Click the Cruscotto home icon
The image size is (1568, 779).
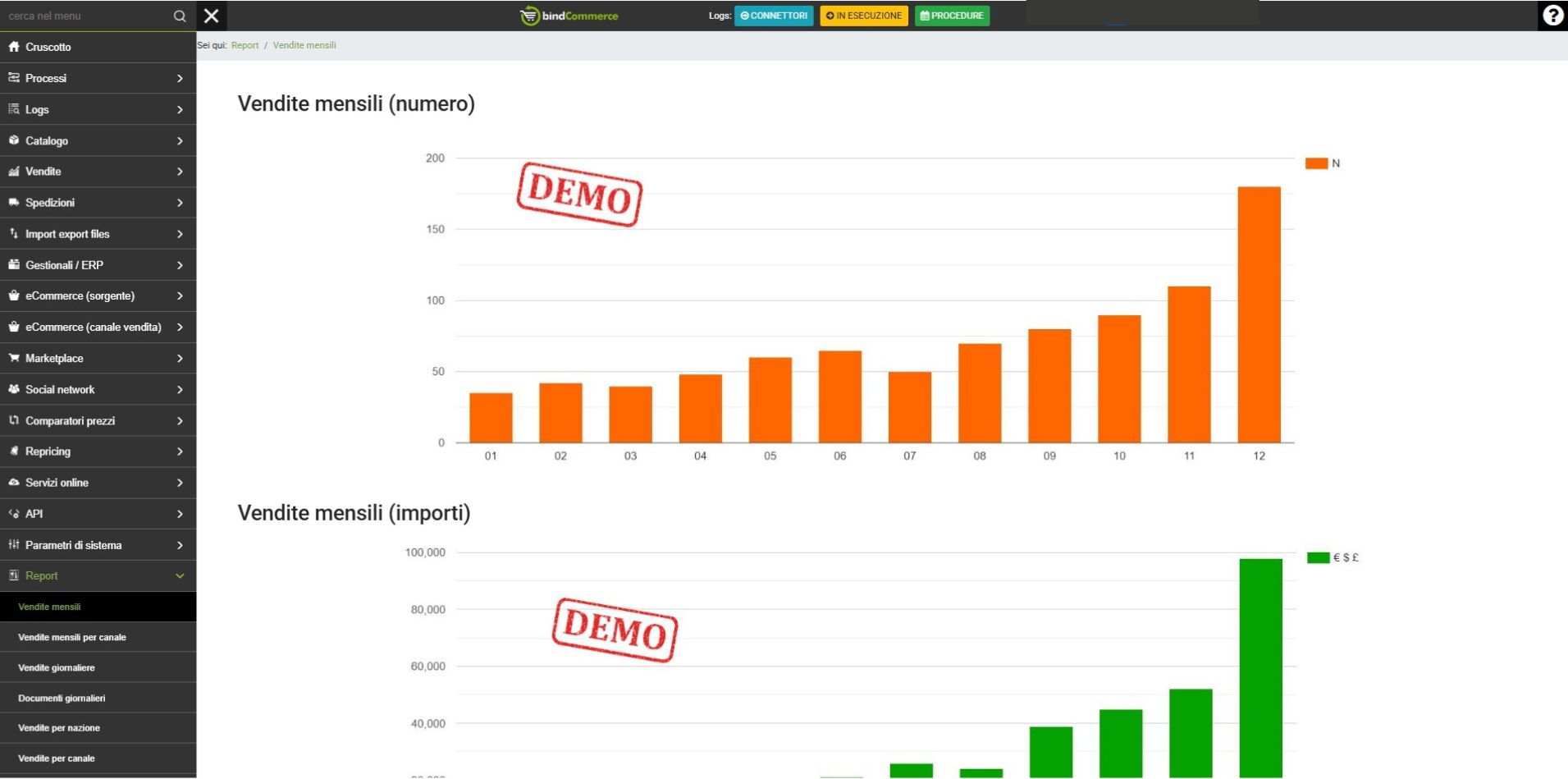pyautogui.click(x=14, y=47)
